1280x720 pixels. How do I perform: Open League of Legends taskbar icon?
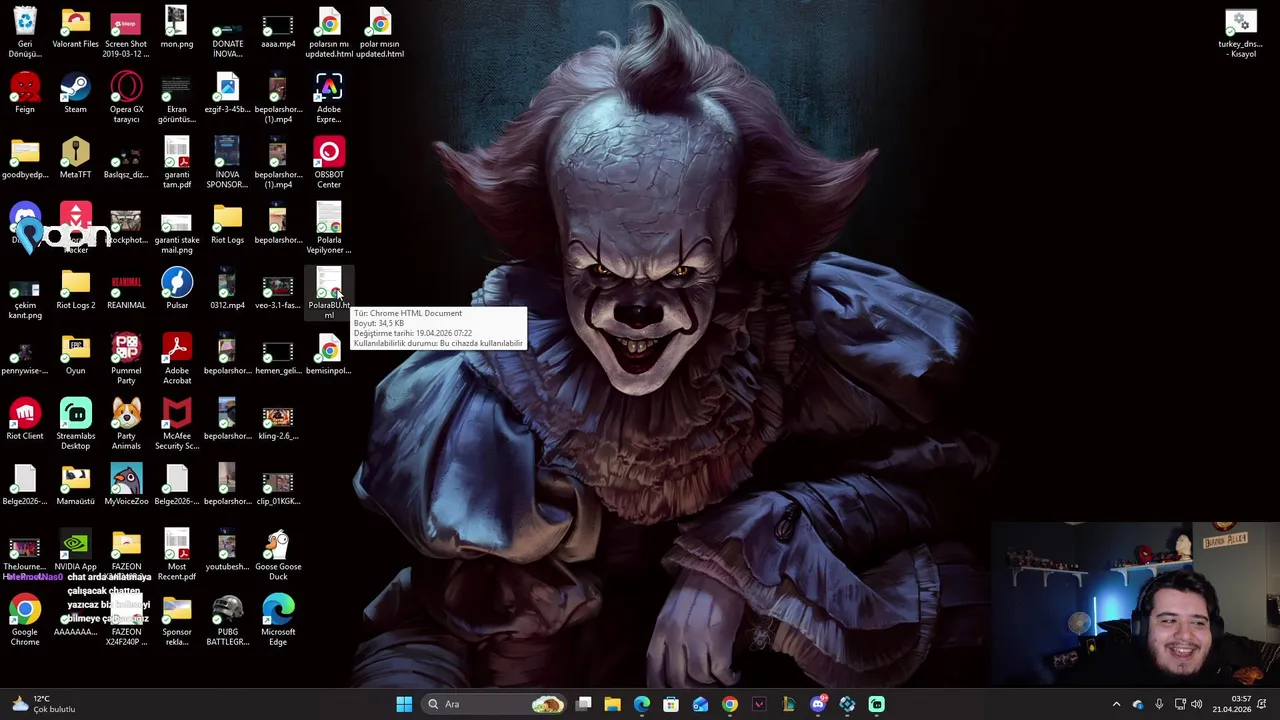(788, 704)
